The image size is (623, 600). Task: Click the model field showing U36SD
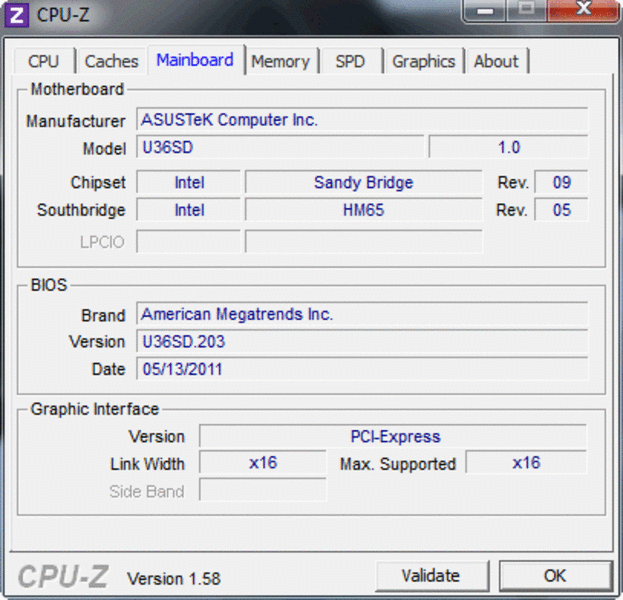click(x=280, y=147)
